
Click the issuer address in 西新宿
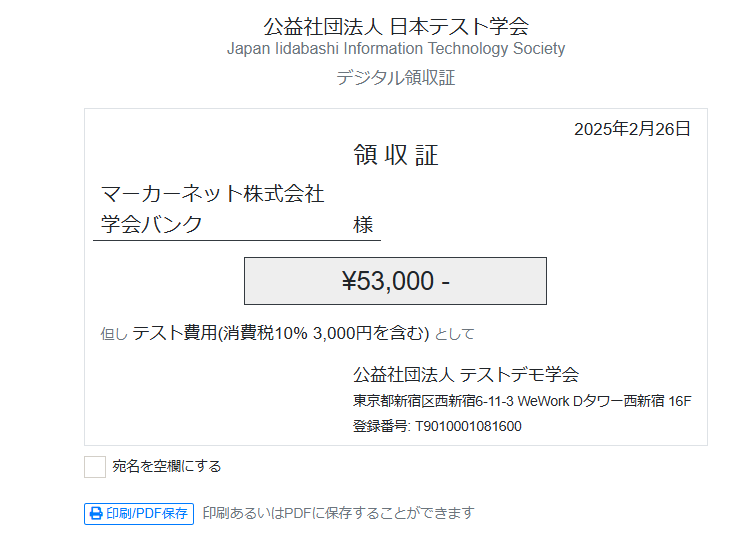[522, 401]
